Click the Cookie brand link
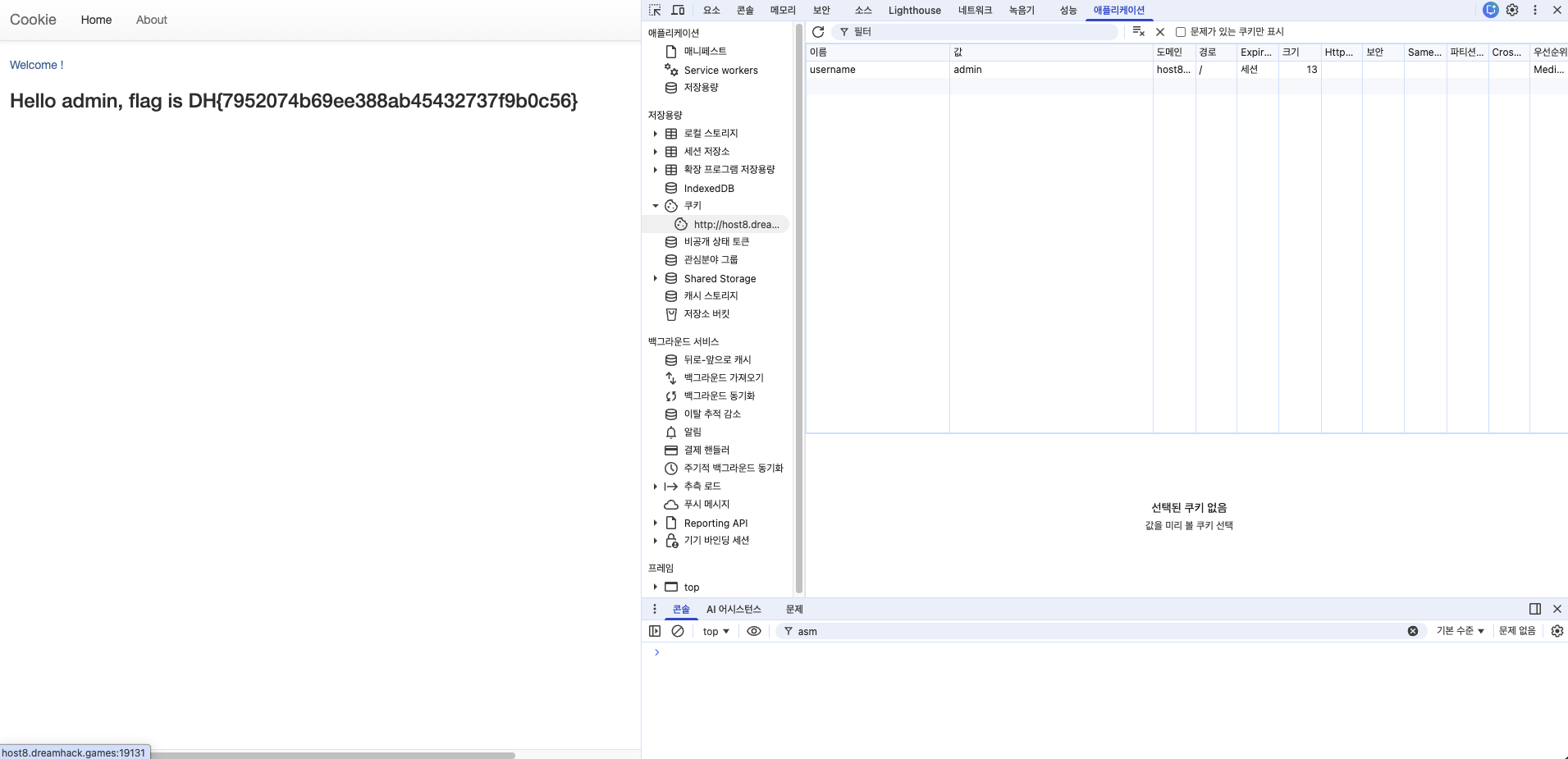The height and width of the screenshot is (759, 1568). click(x=33, y=20)
